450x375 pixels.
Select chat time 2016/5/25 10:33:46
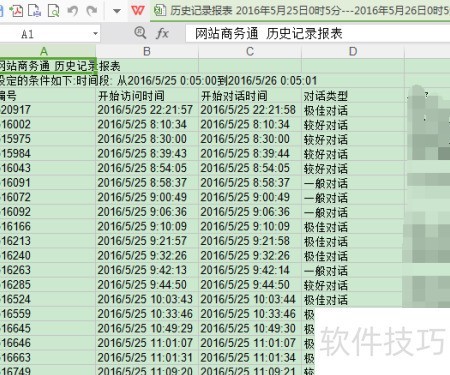pos(250,314)
